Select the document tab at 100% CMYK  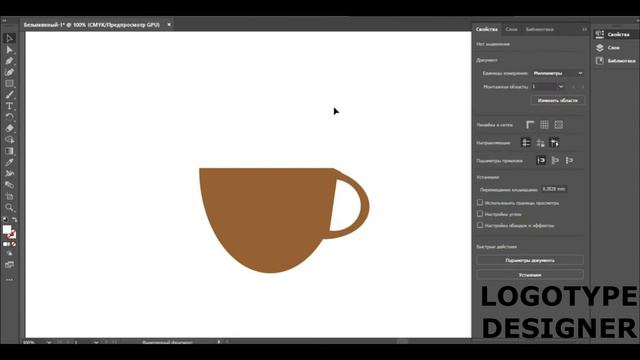point(91,25)
